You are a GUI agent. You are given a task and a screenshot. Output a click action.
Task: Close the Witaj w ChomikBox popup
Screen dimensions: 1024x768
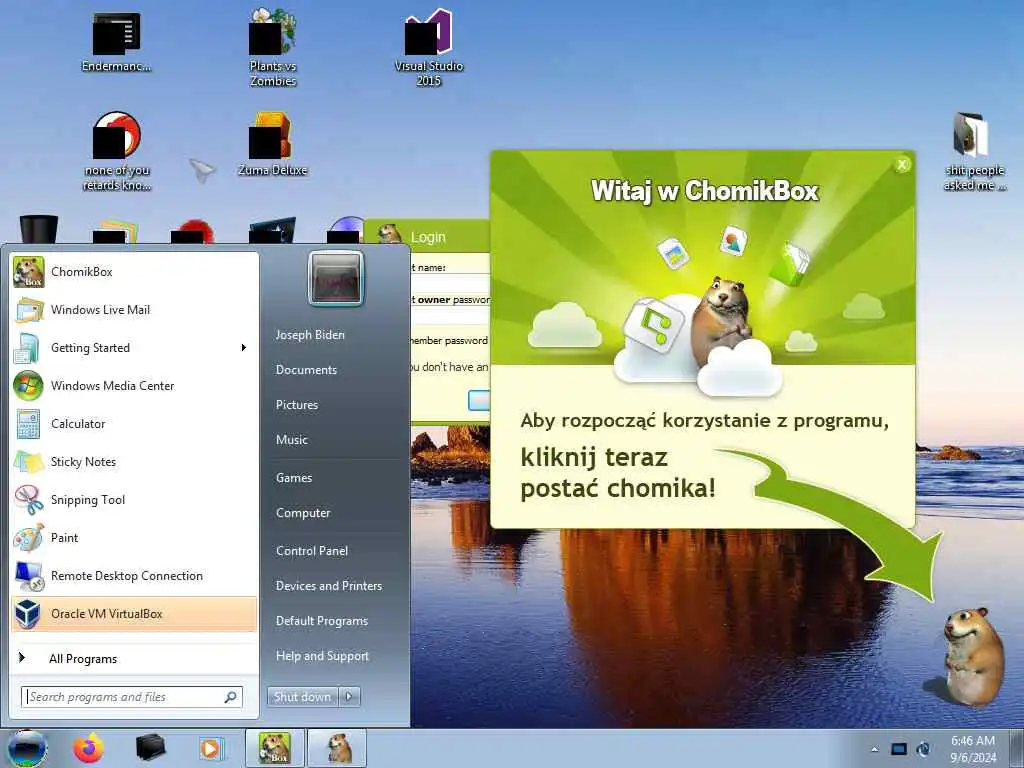[902, 165]
